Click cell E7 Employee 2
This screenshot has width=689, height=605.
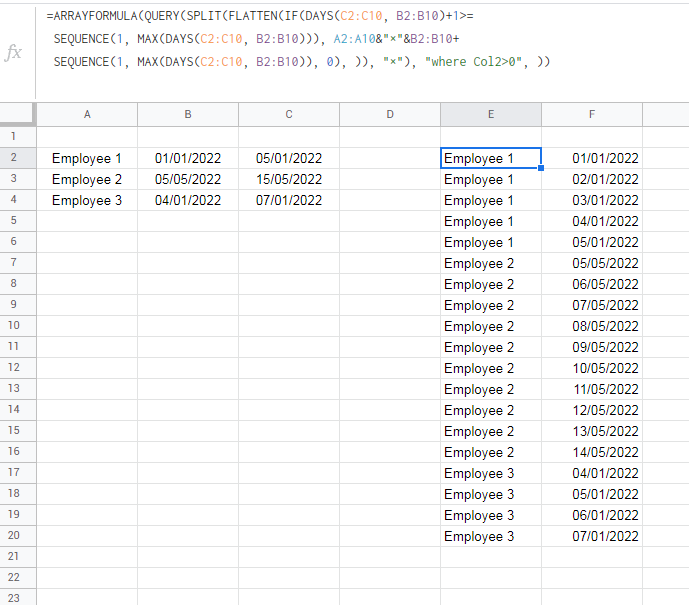491,263
